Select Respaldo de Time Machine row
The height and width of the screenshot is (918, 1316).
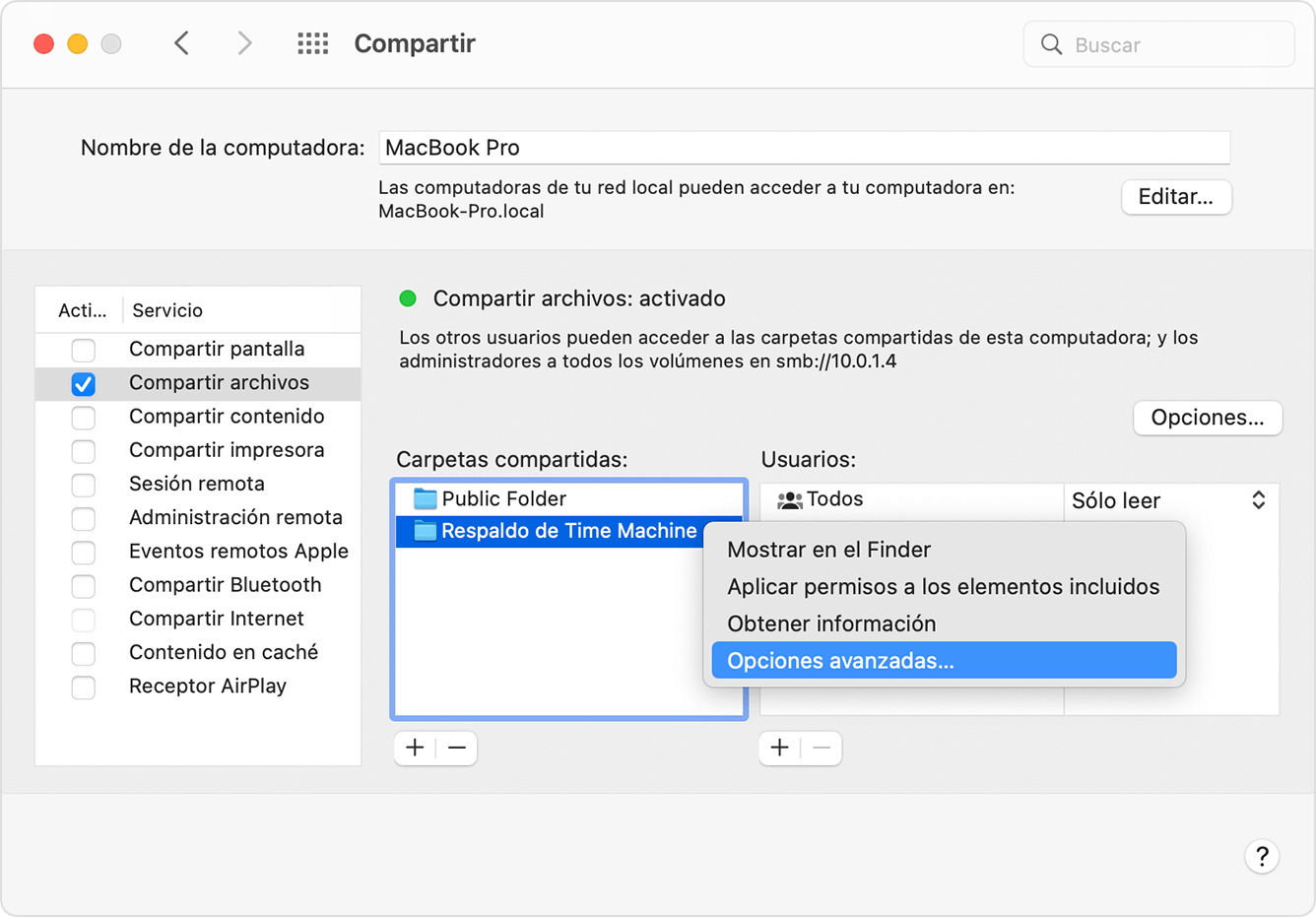550,531
